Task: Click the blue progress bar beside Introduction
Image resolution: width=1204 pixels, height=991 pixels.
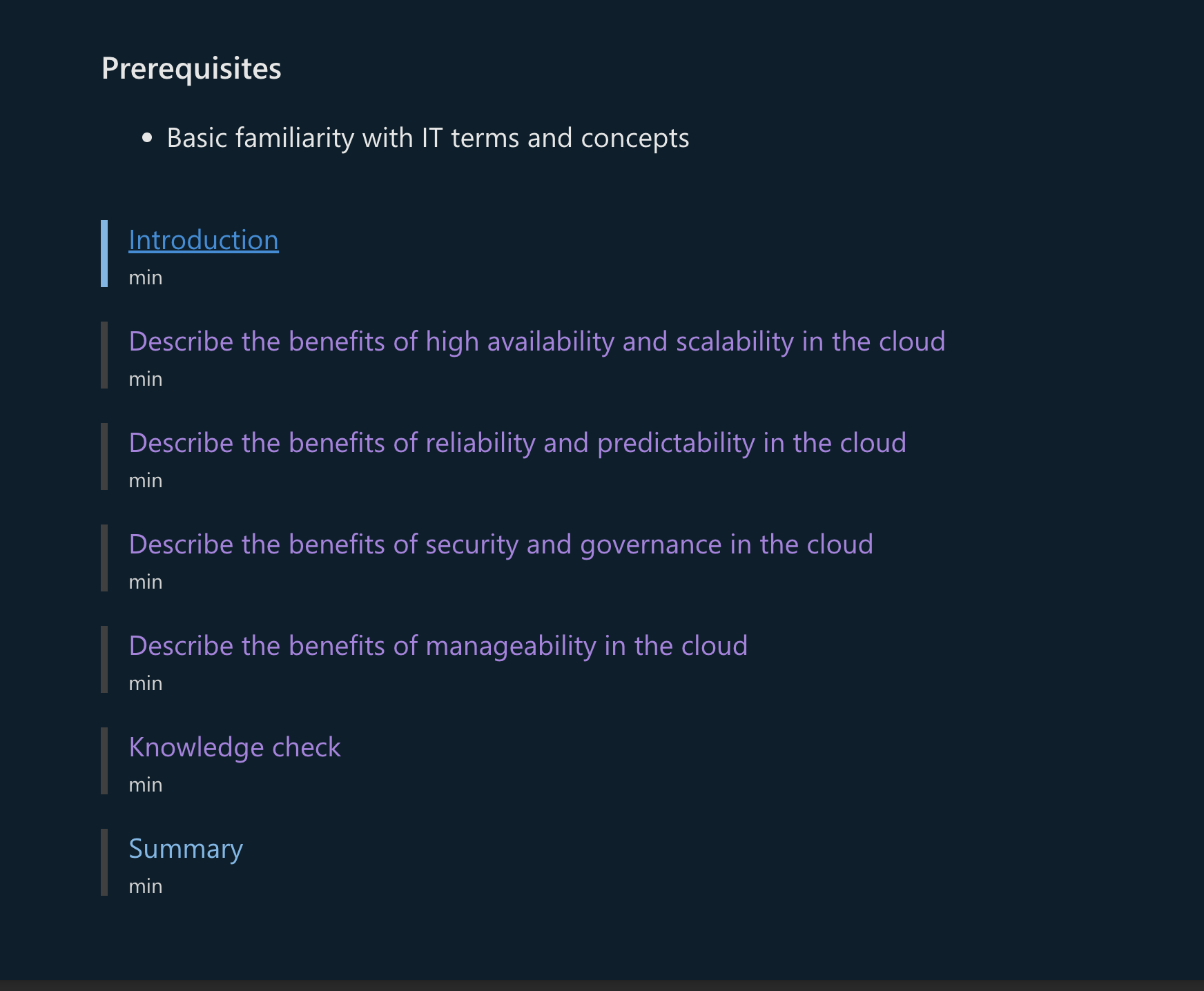Action: click(104, 254)
